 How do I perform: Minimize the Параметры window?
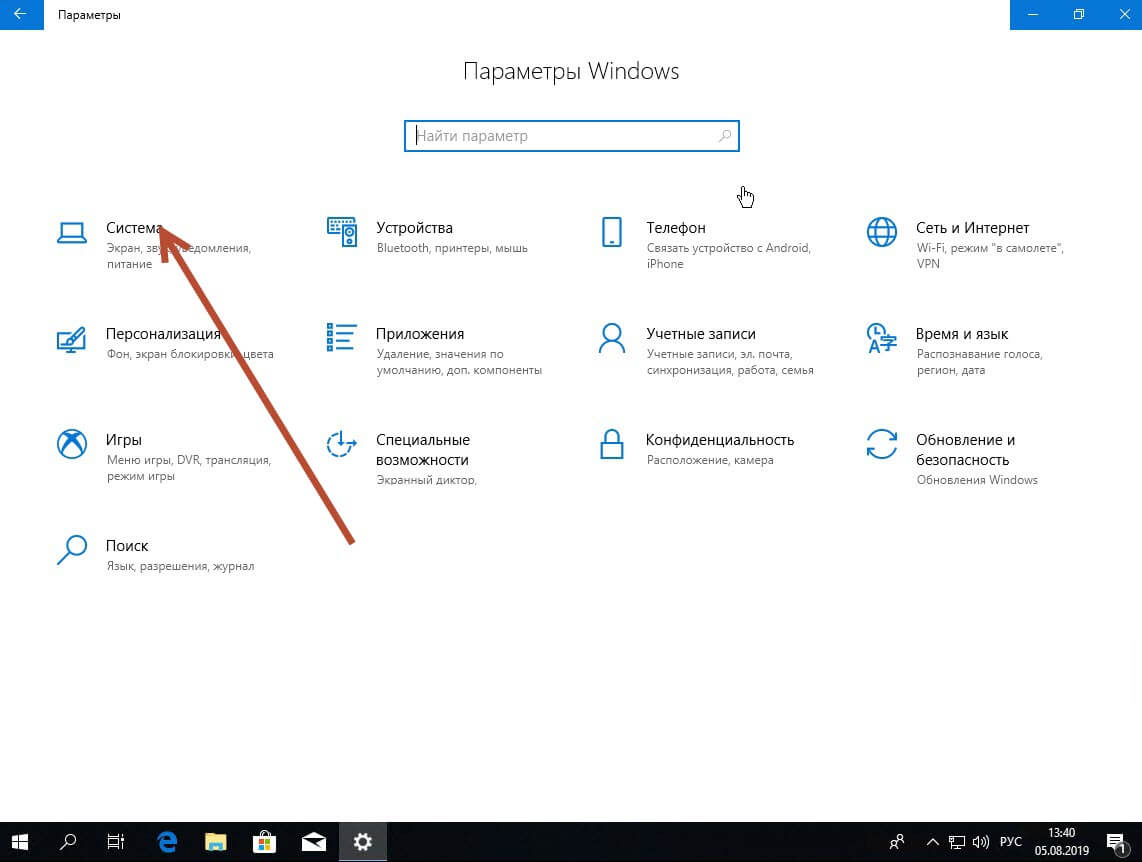pos(1033,15)
